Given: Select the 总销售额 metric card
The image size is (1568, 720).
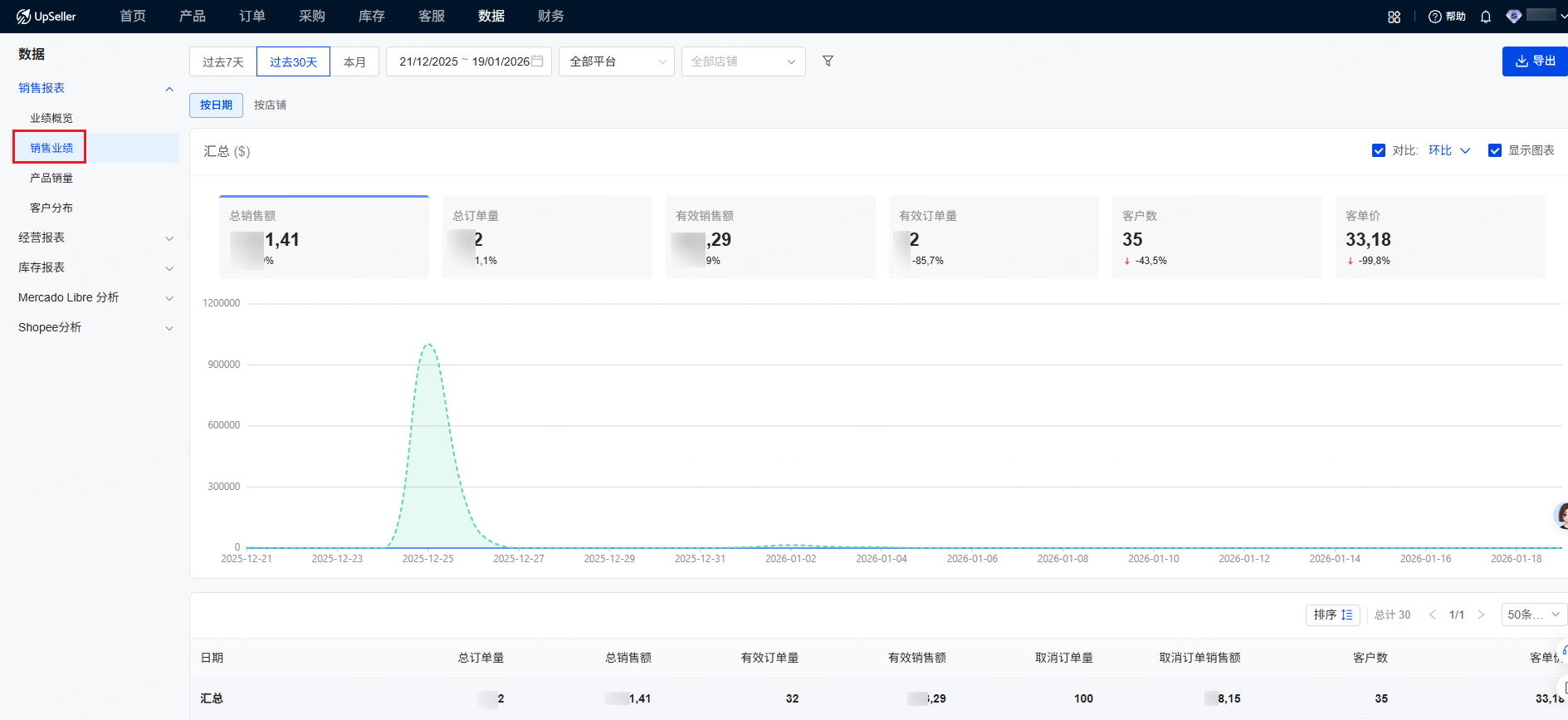Looking at the screenshot, I should pos(324,237).
